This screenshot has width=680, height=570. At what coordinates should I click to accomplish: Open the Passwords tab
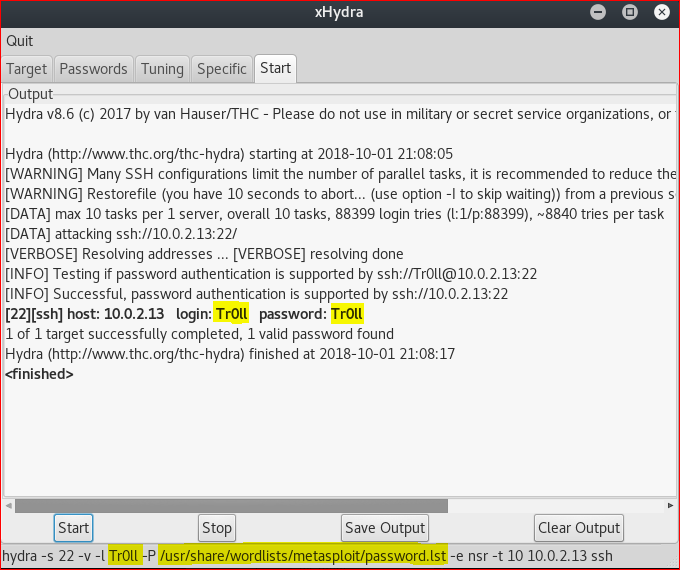tap(94, 69)
